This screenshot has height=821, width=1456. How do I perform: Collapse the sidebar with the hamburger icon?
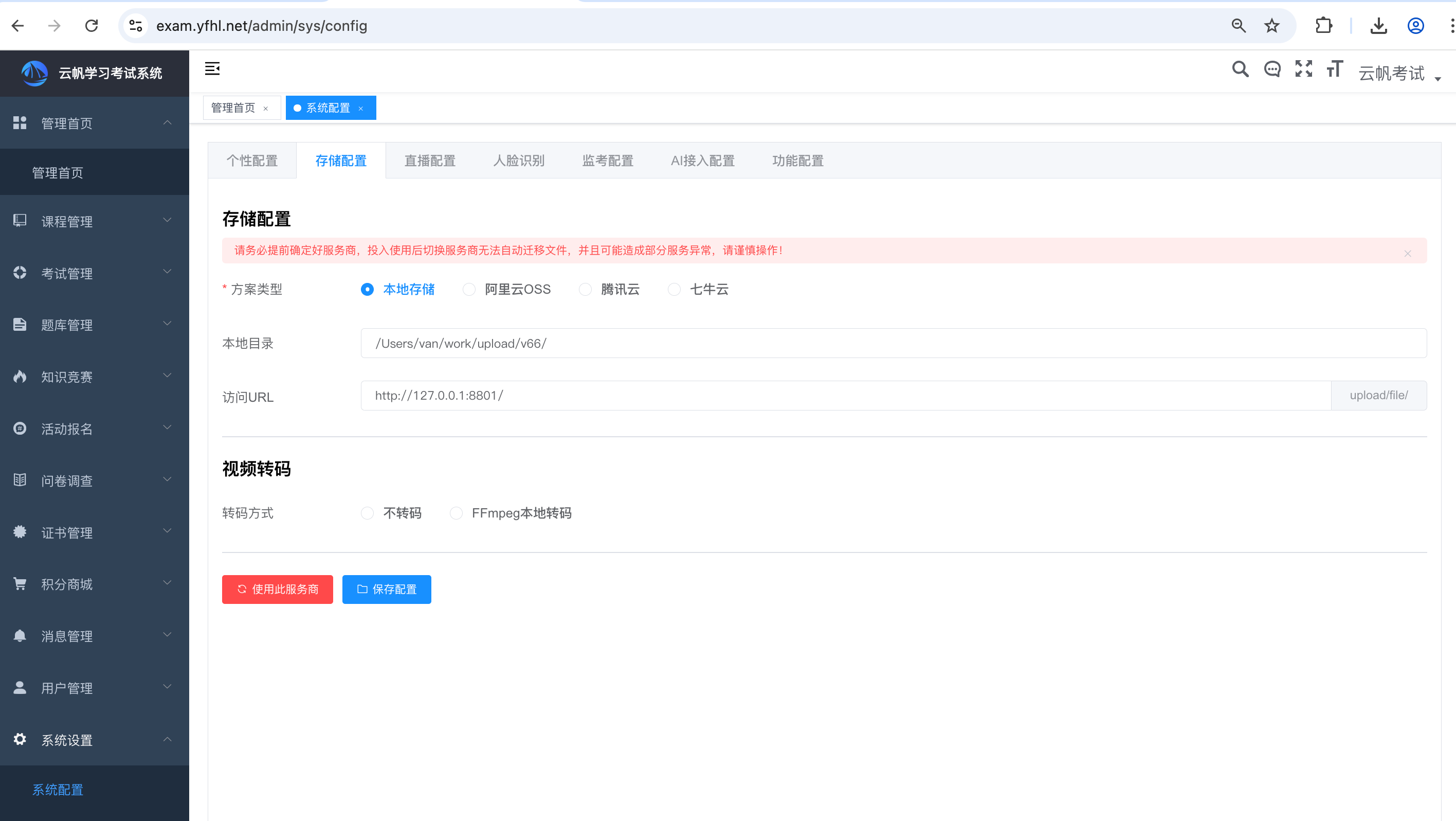tap(212, 69)
